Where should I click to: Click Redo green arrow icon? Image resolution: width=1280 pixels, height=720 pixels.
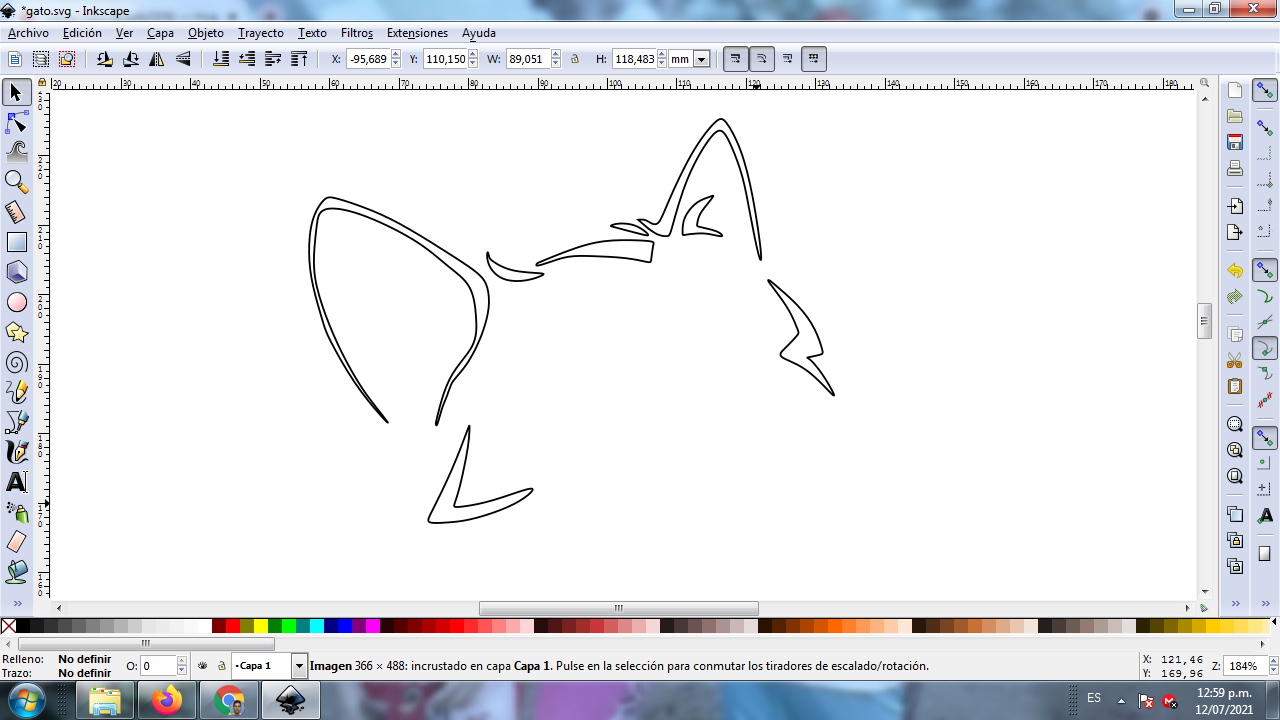pos(1235,296)
